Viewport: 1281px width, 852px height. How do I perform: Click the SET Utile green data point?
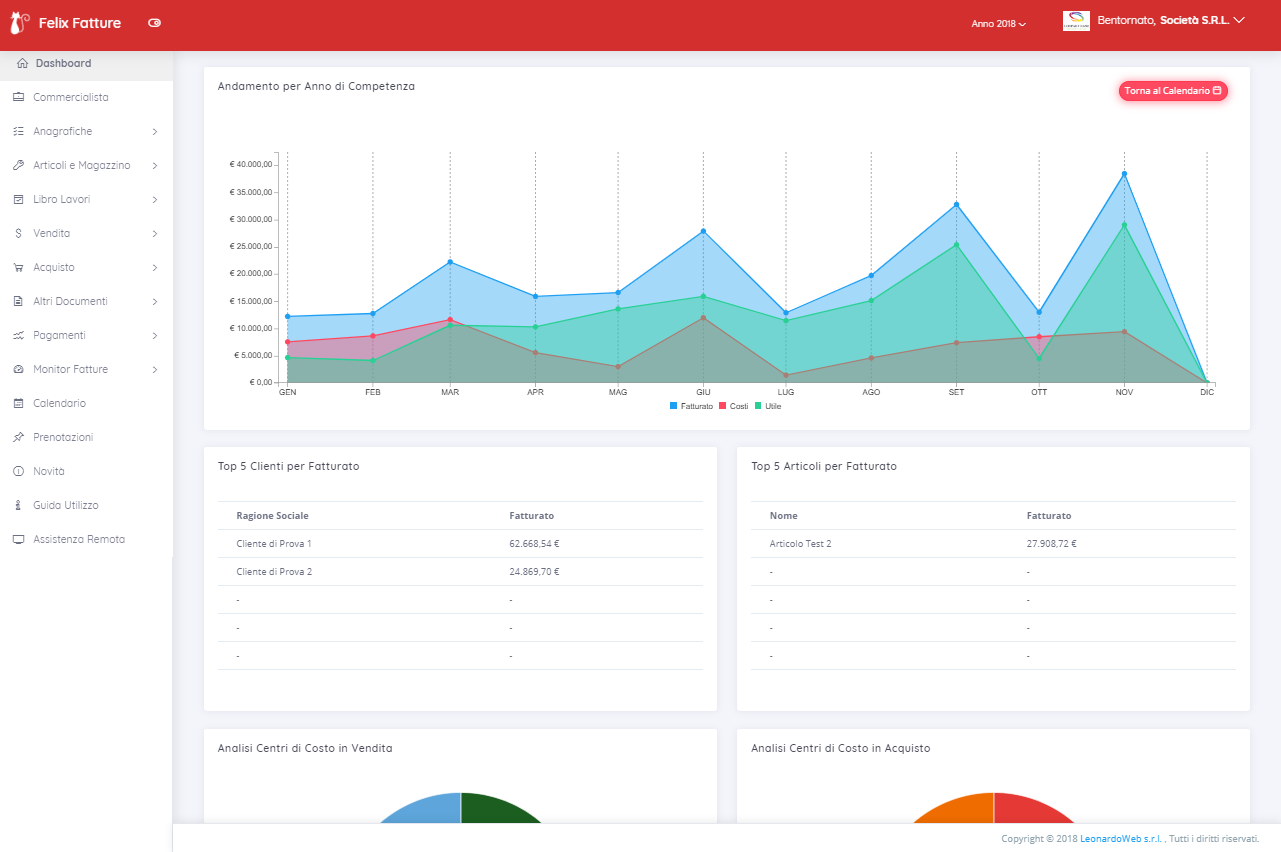click(x=956, y=245)
